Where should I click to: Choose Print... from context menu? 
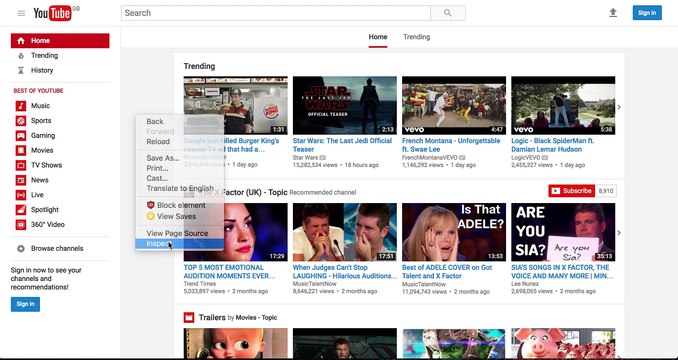pos(157,168)
